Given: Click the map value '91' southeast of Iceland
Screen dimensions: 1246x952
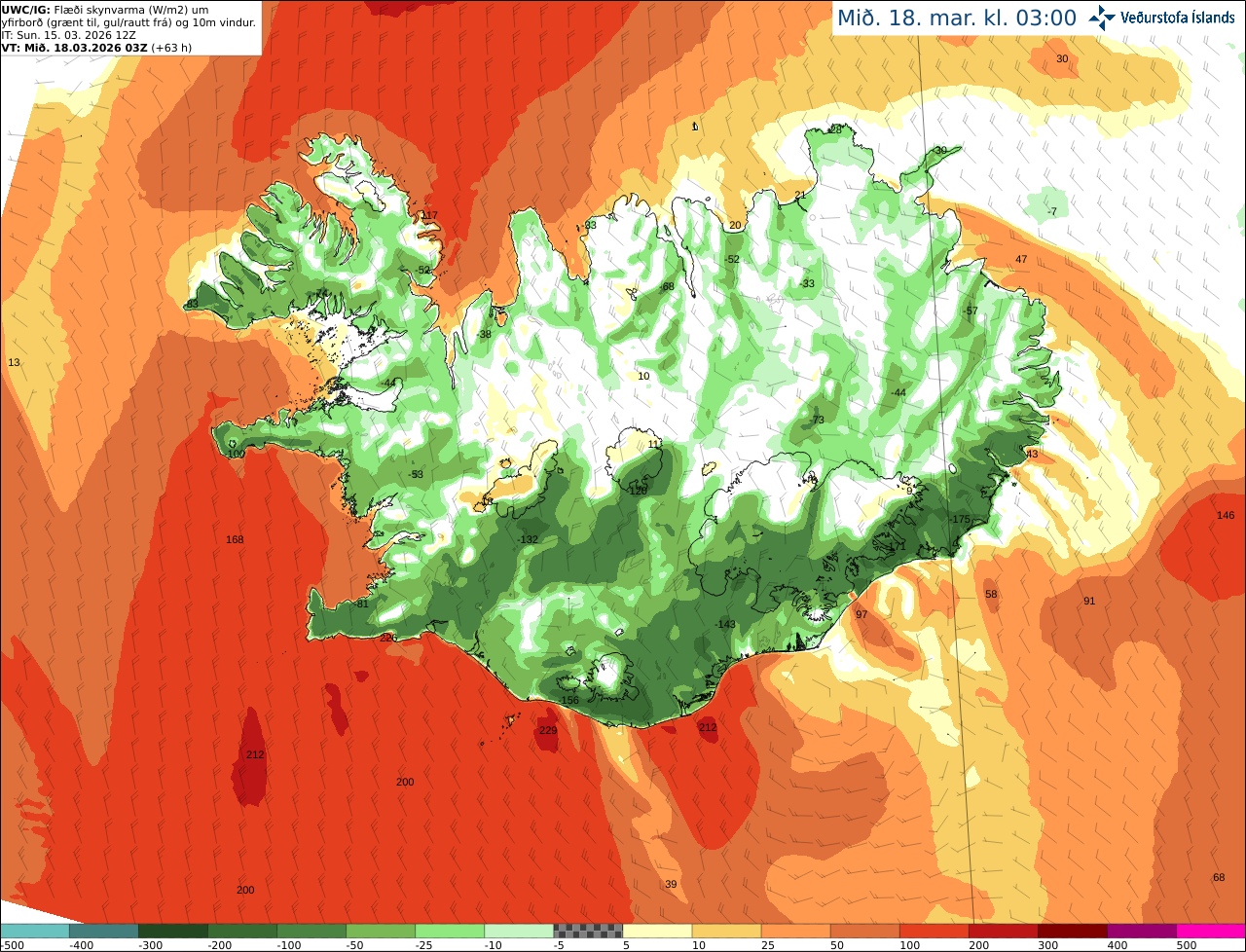Looking at the screenshot, I should (x=1089, y=601).
